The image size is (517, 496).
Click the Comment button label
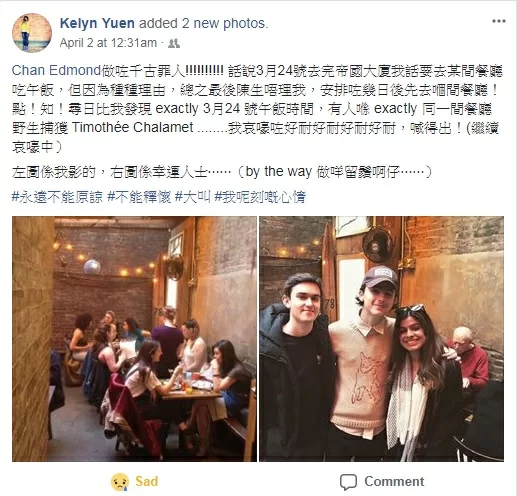(394, 481)
